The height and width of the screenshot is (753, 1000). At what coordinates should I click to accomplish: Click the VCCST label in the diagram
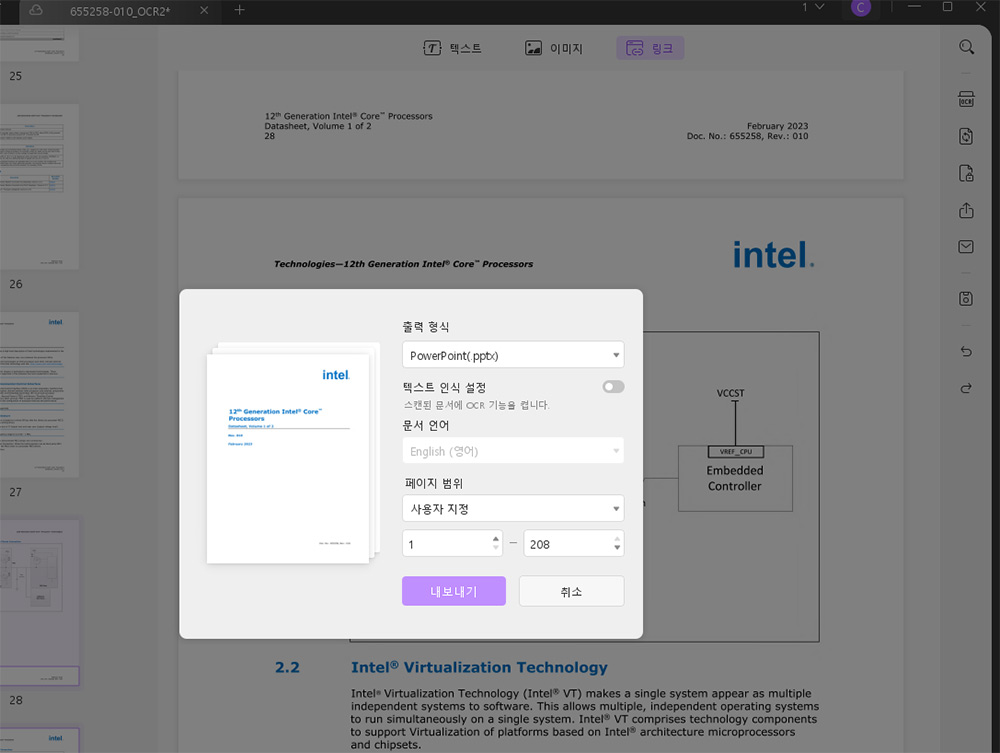pyautogui.click(x=730, y=393)
